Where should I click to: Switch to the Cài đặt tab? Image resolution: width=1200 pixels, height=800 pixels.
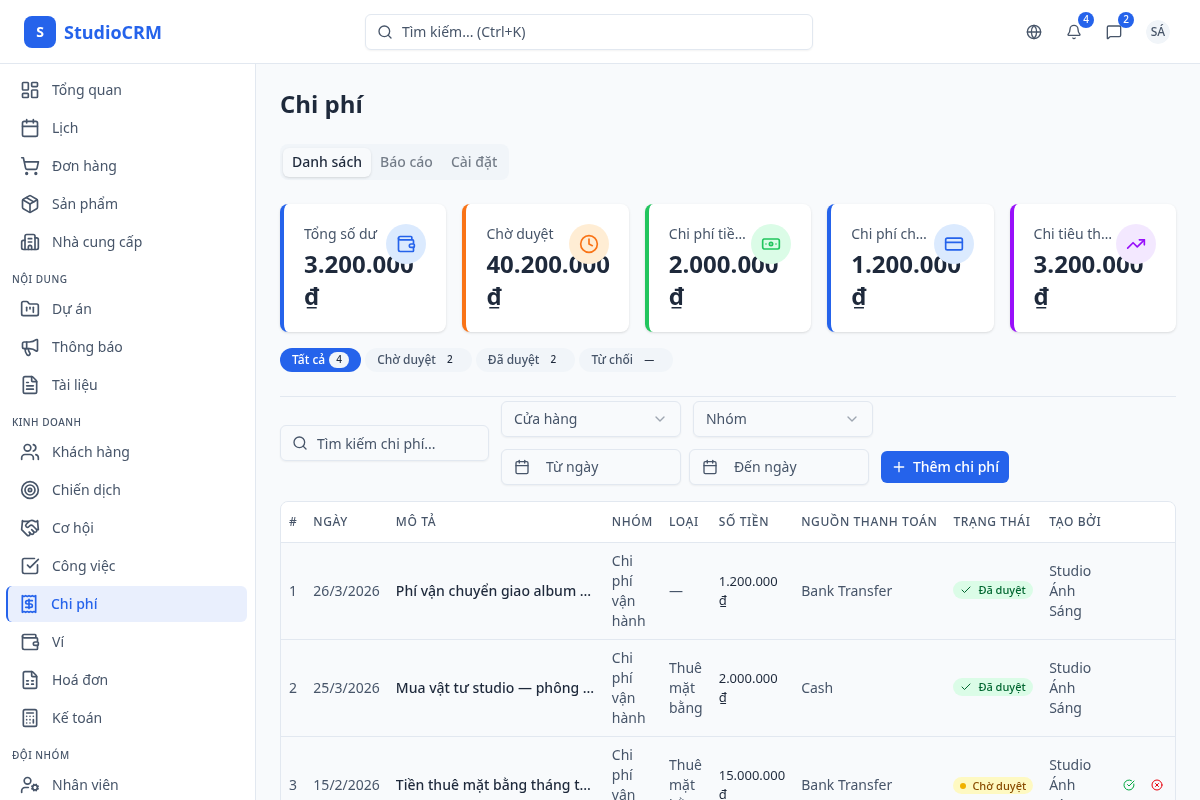[473, 161]
